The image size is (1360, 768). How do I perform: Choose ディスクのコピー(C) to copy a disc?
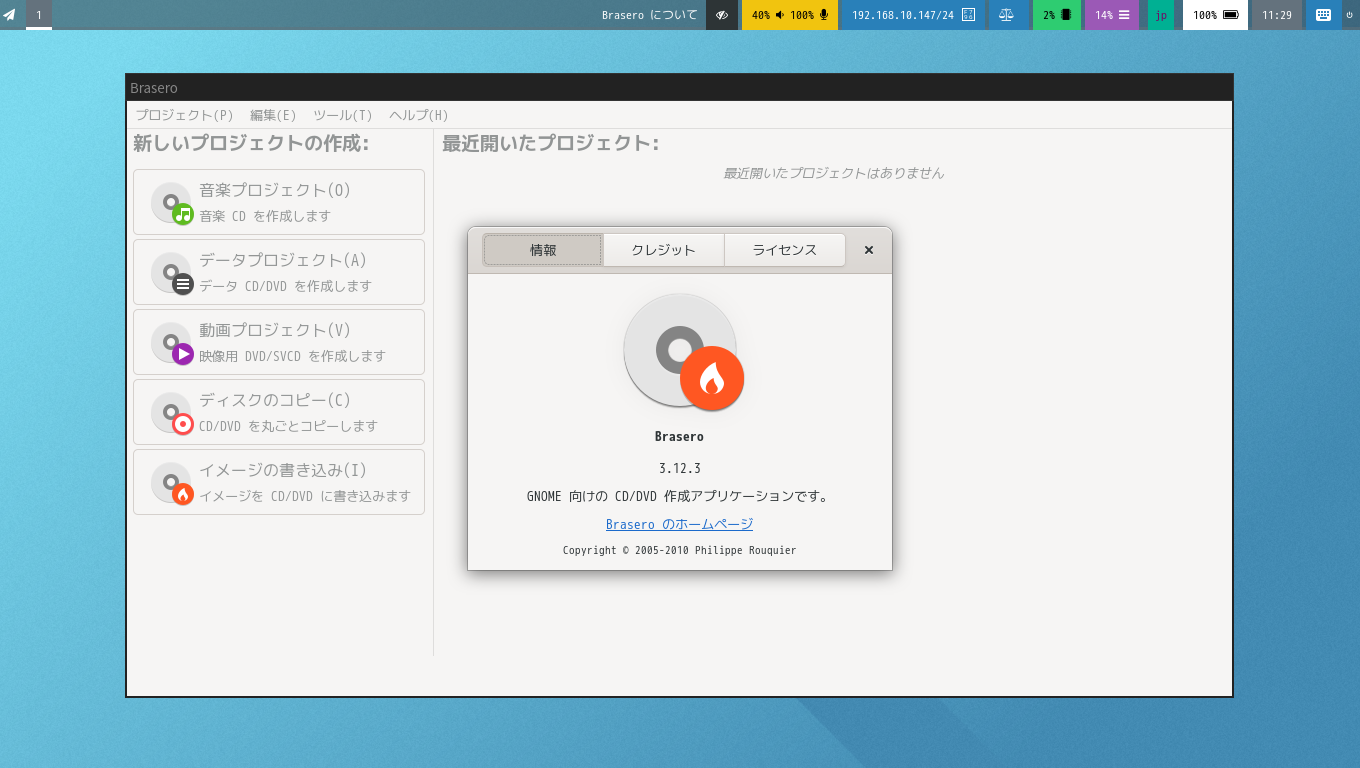tap(279, 412)
